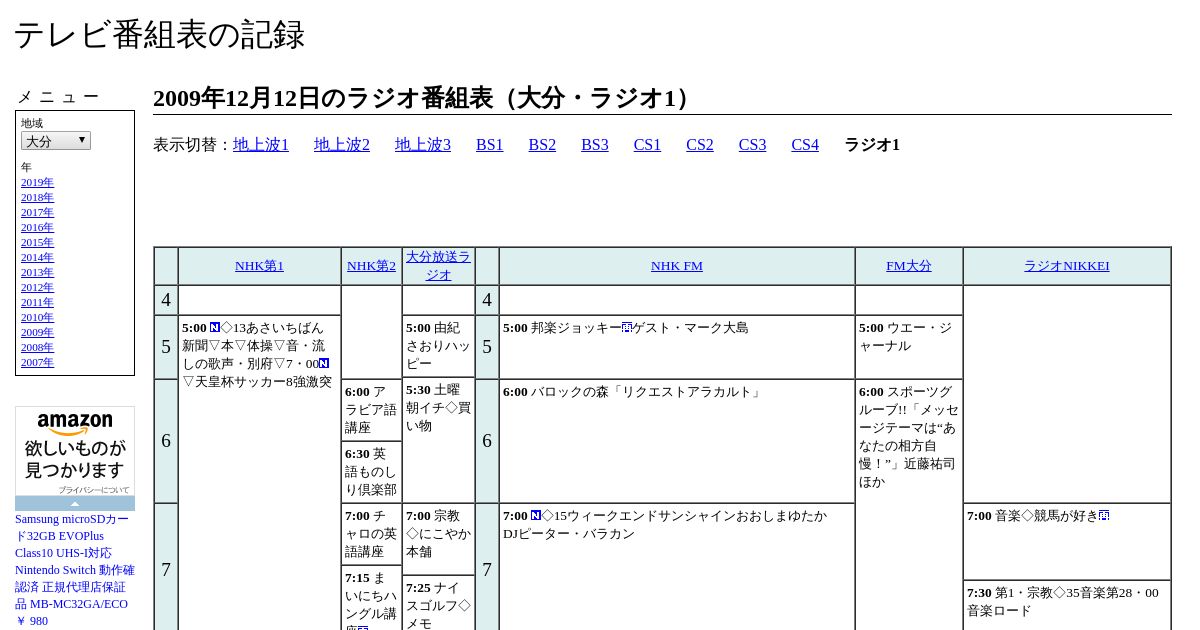The image size is (1200, 630).
Task: Open the FM大分 station header link
Action: pos(909,266)
